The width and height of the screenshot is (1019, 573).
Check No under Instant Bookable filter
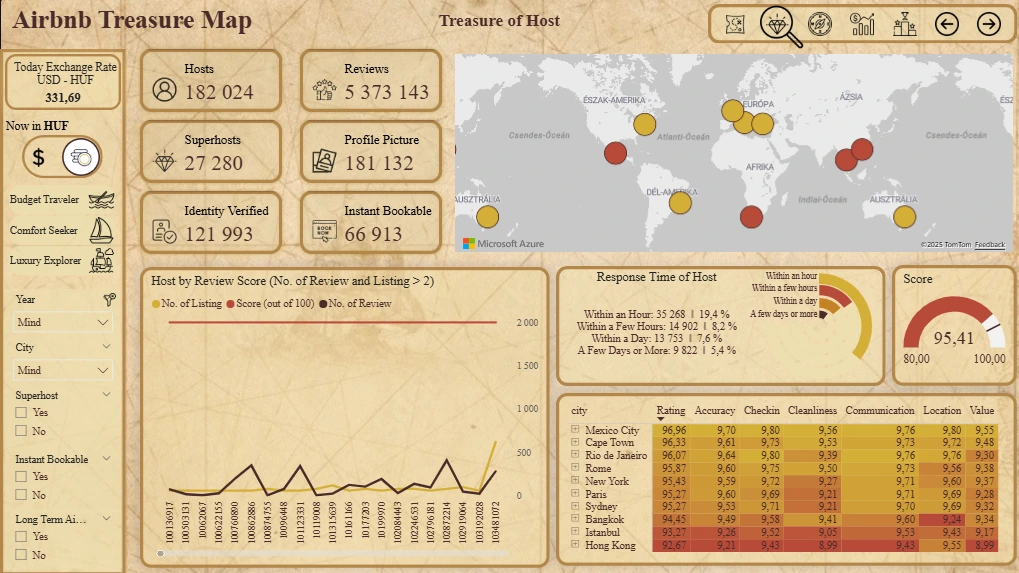tap(22, 495)
